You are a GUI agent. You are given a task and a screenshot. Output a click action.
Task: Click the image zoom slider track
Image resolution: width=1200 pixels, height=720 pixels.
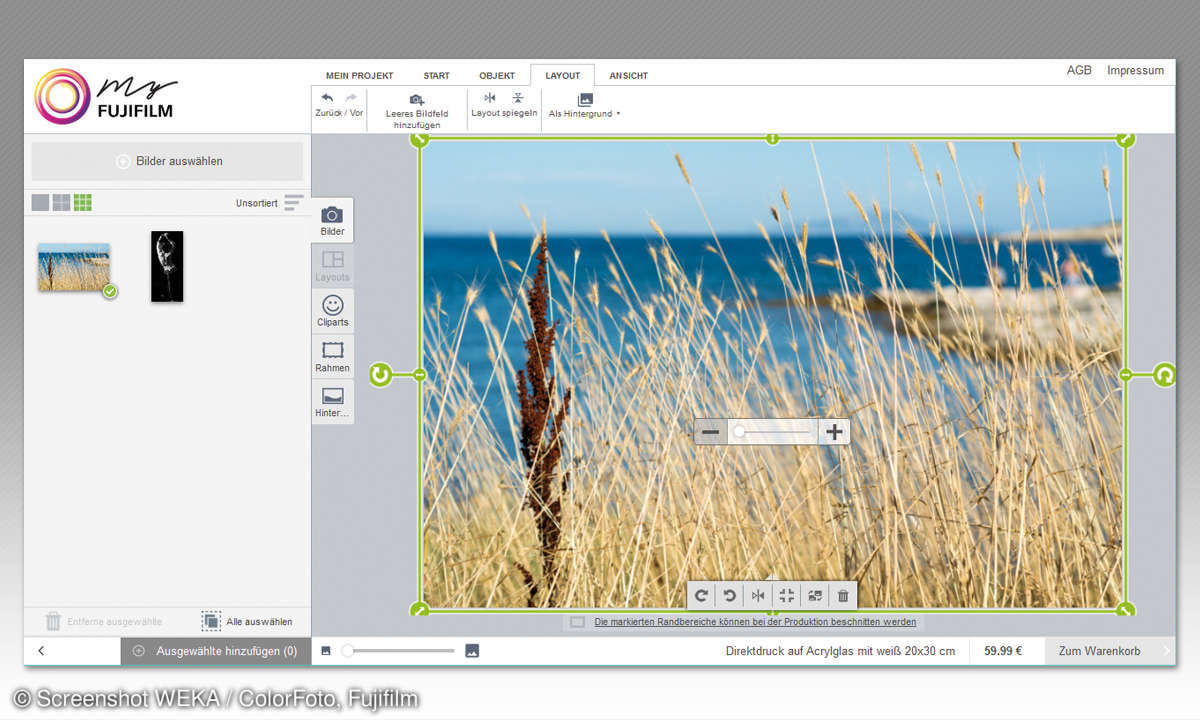pos(773,432)
